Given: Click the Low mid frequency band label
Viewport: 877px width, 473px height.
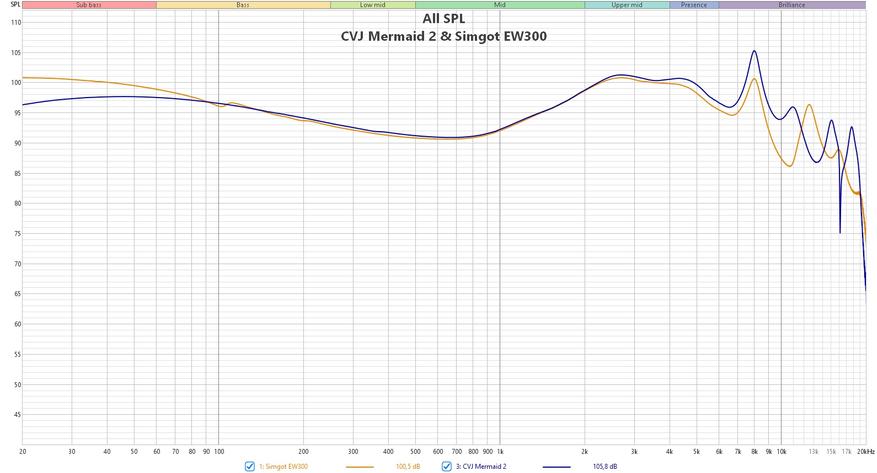Looking at the screenshot, I should pos(373,5).
